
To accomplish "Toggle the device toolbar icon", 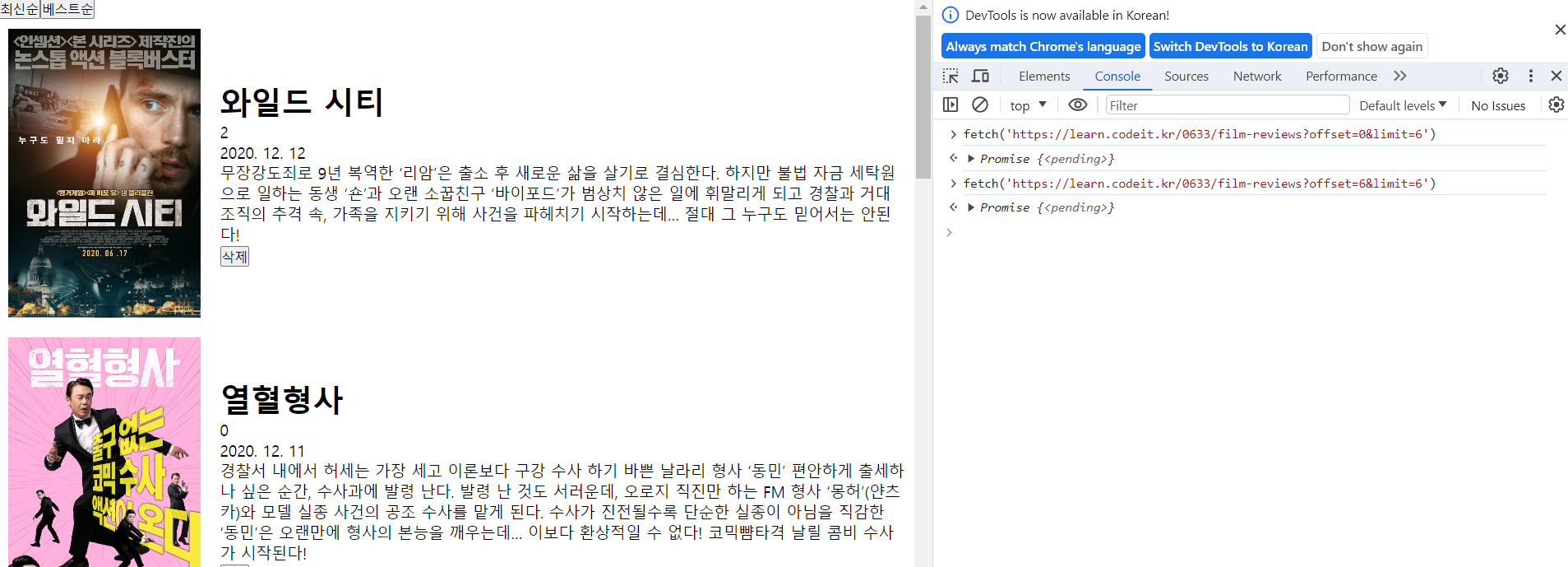I will click(980, 76).
